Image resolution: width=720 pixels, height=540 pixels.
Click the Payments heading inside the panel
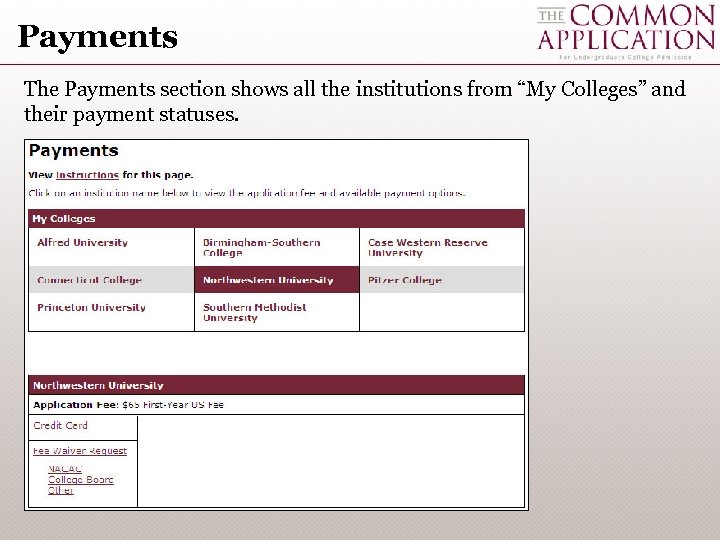[x=73, y=151]
